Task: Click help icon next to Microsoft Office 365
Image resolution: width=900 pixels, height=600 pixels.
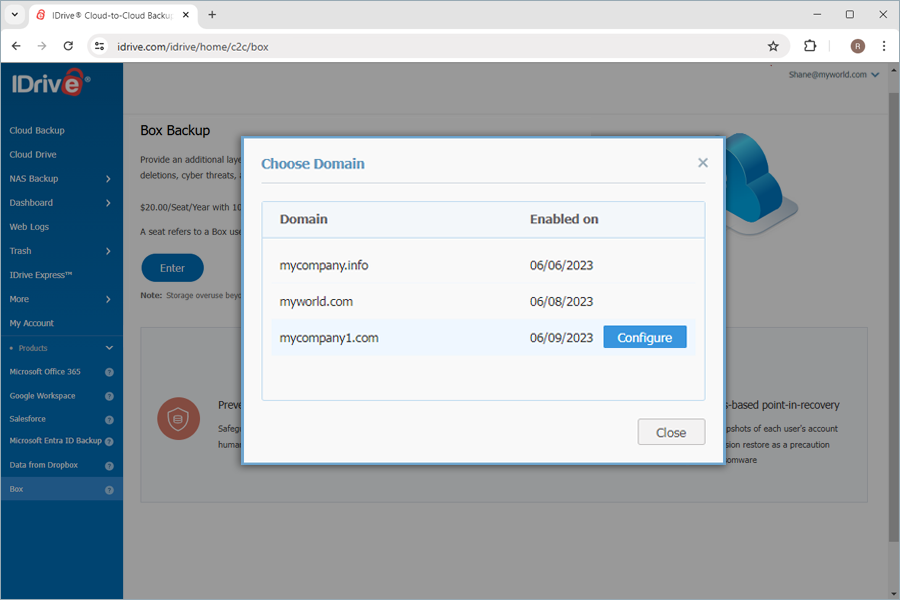Action: (x=109, y=372)
